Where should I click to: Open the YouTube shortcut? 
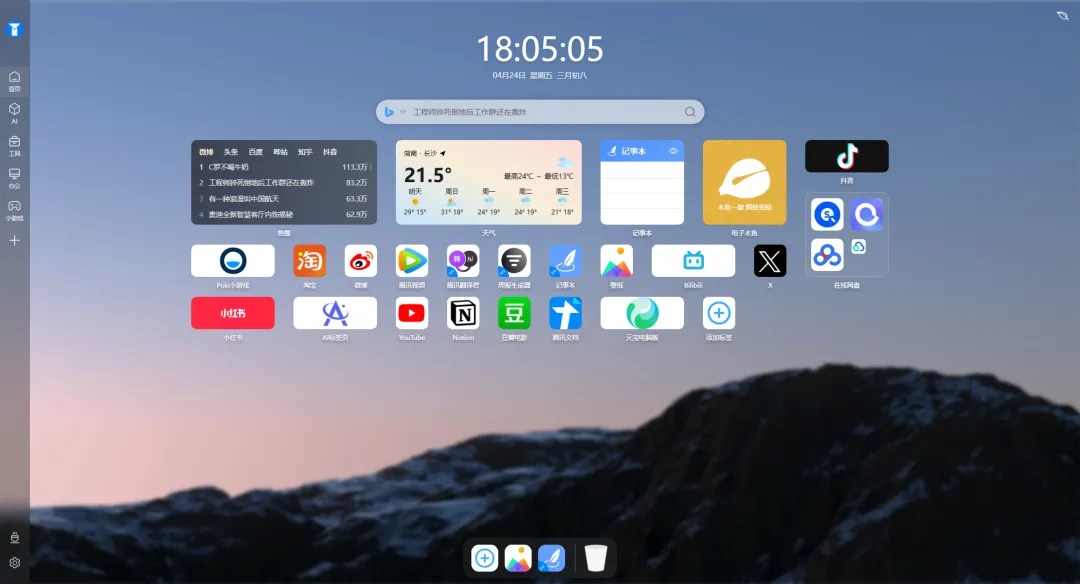point(412,313)
